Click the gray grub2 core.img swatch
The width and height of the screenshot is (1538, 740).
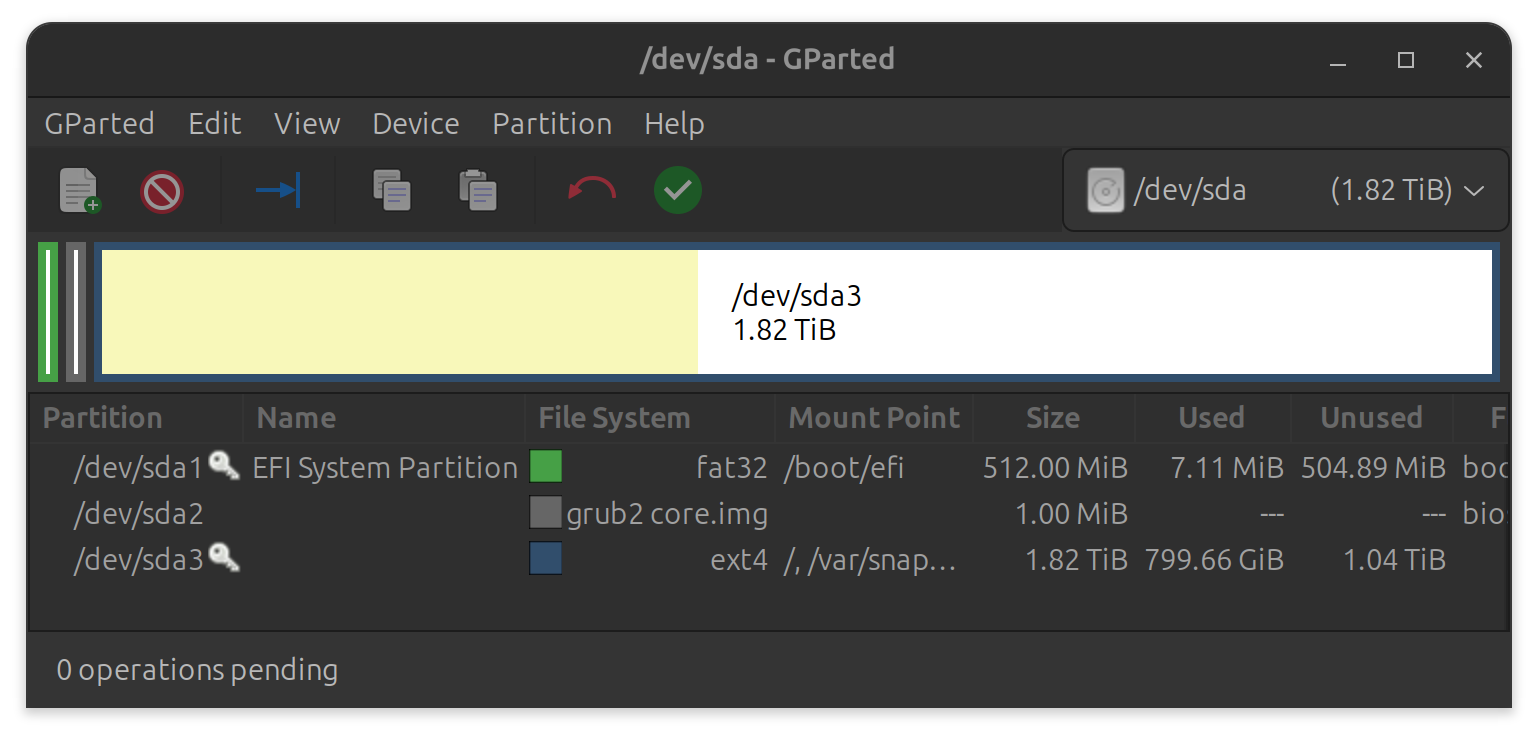pos(546,513)
